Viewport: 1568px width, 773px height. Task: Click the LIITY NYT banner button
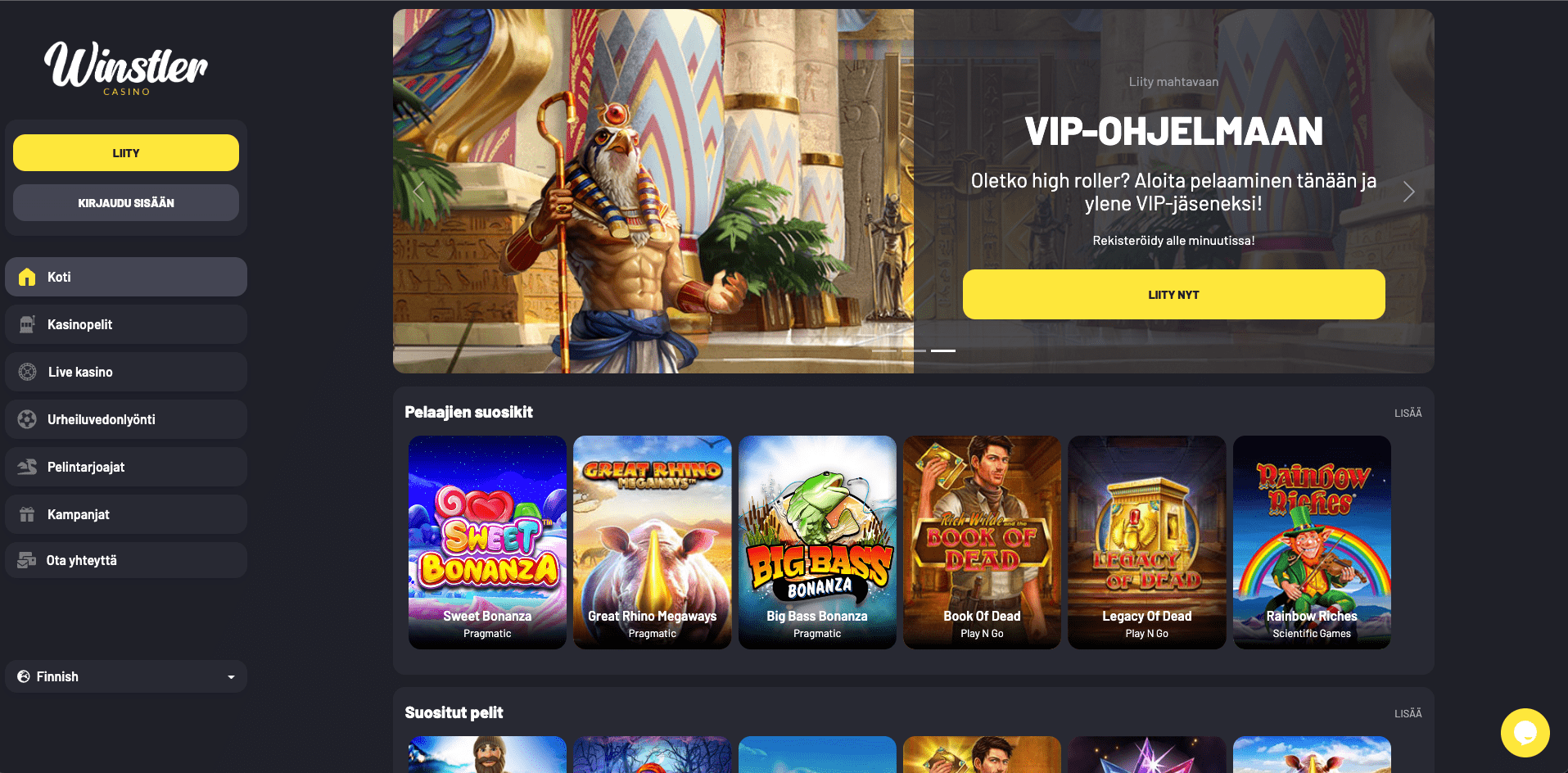[1173, 295]
